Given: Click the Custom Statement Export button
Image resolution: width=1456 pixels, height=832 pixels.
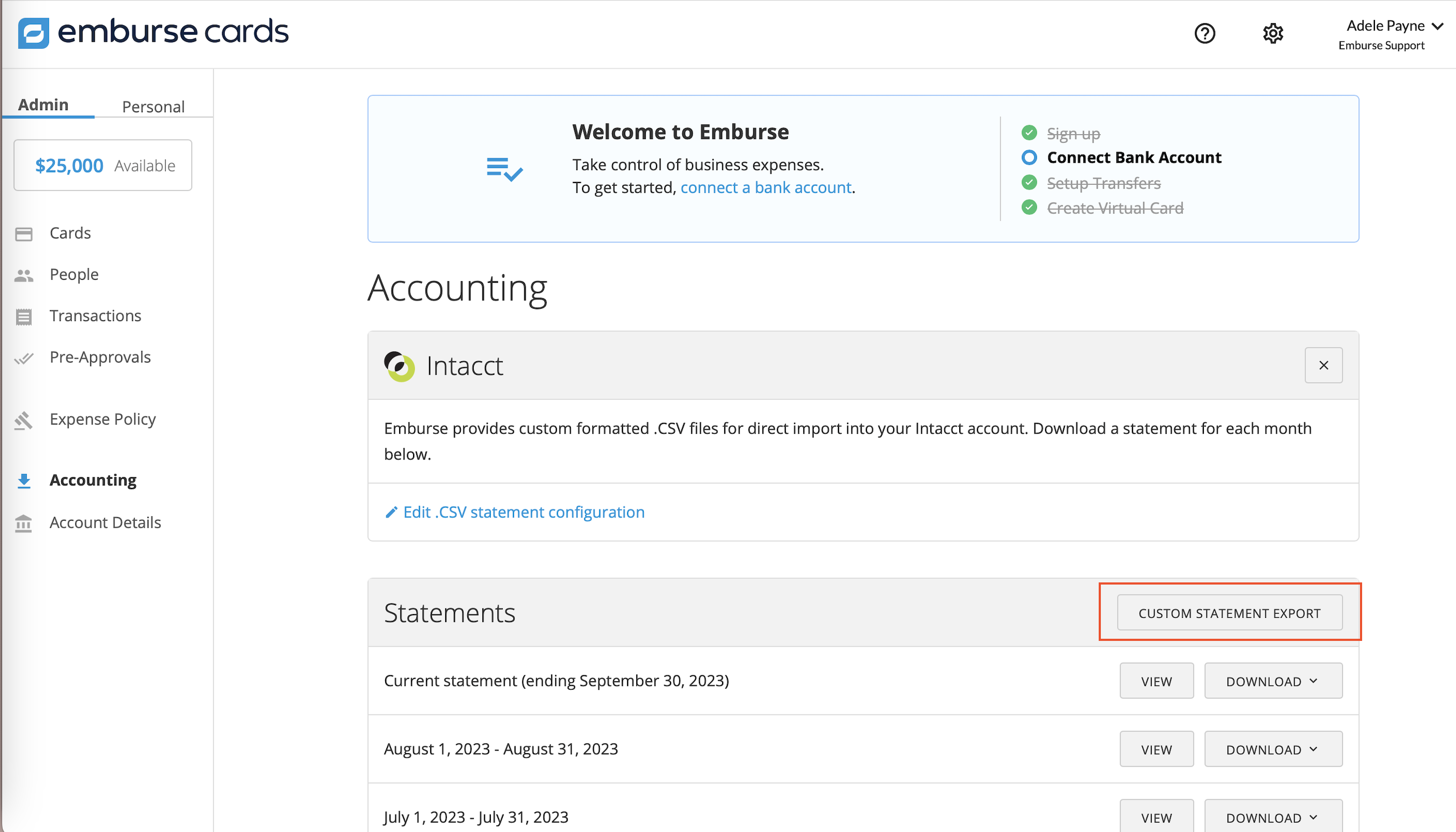Looking at the screenshot, I should [1229, 612].
